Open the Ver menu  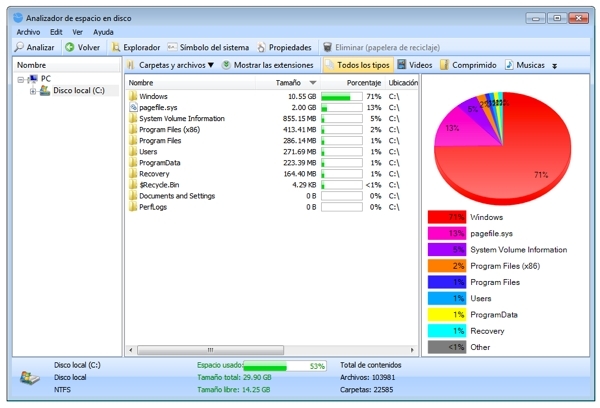coord(78,32)
